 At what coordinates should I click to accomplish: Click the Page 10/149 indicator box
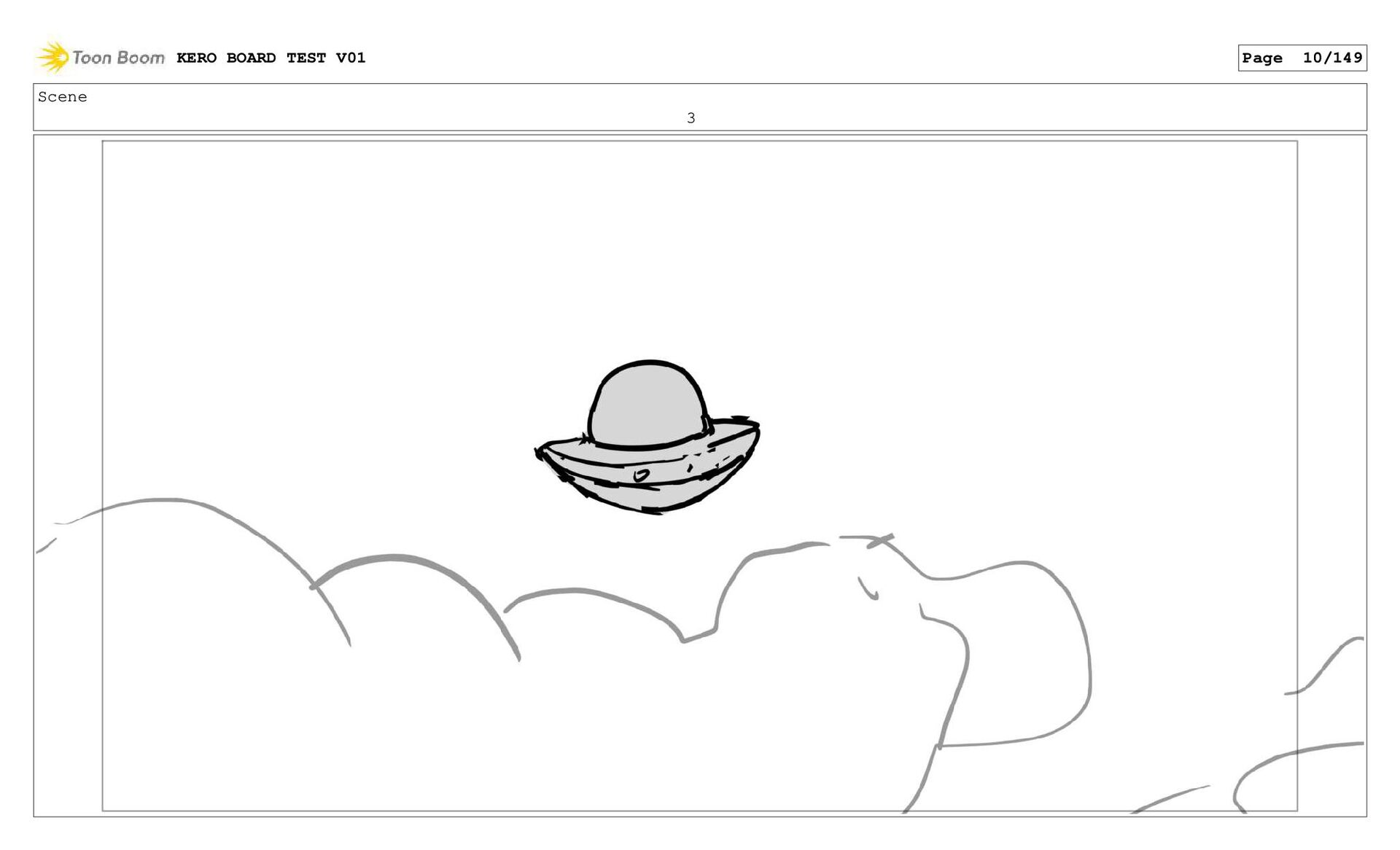click(1302, 58)
